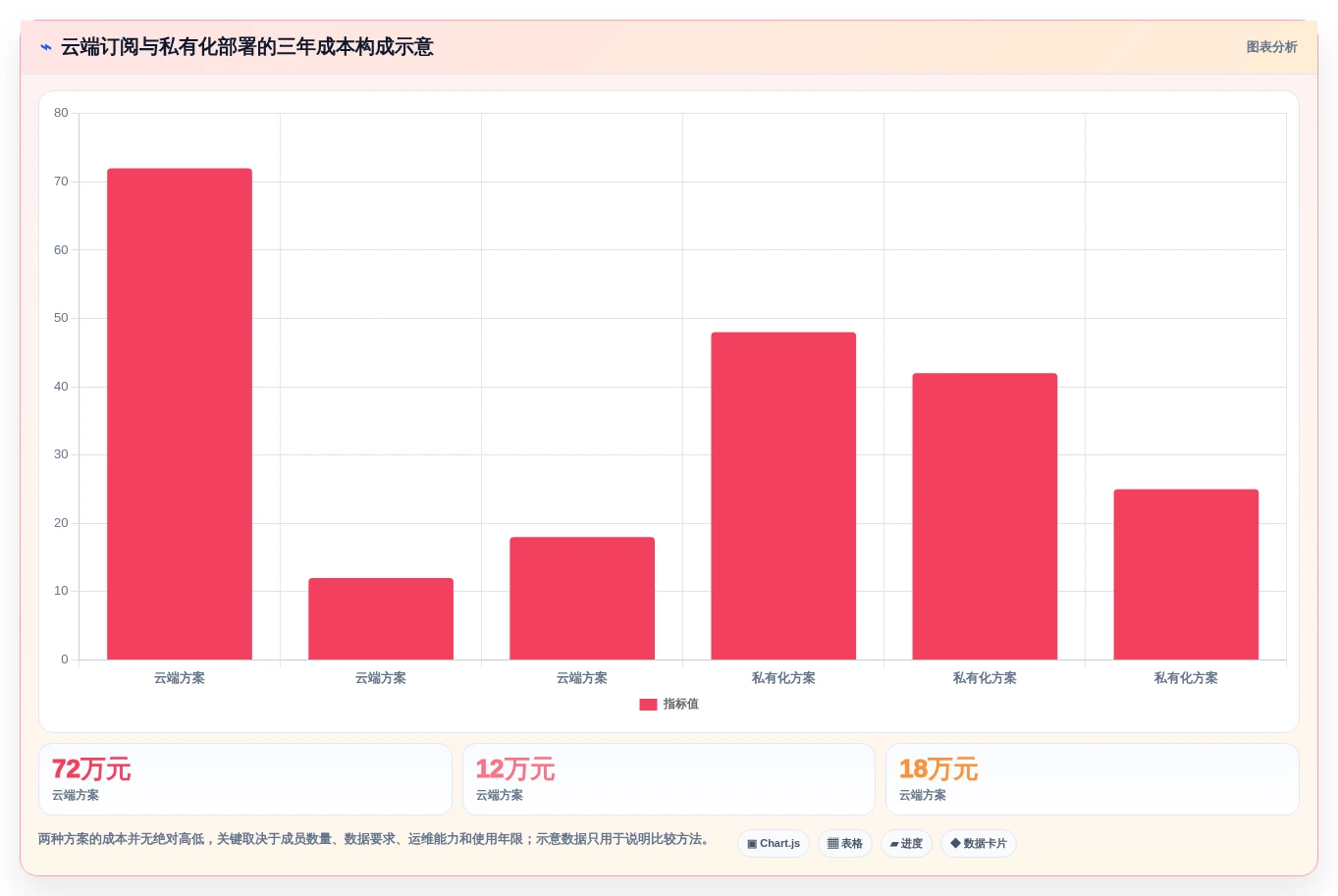
Task: Open the 12万元 data card
Action: (669, 779)
